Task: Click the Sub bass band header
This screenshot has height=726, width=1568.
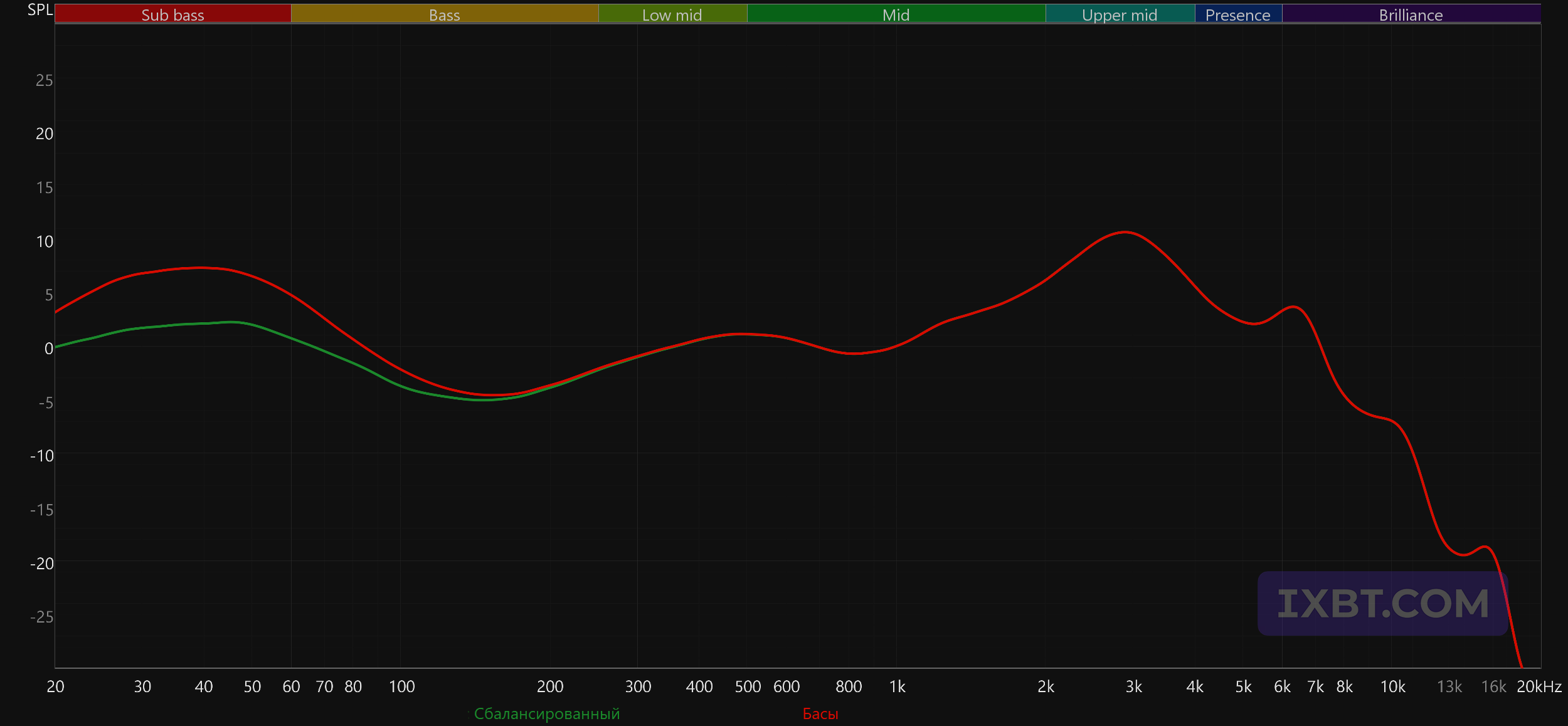Action: coord(172,14)
